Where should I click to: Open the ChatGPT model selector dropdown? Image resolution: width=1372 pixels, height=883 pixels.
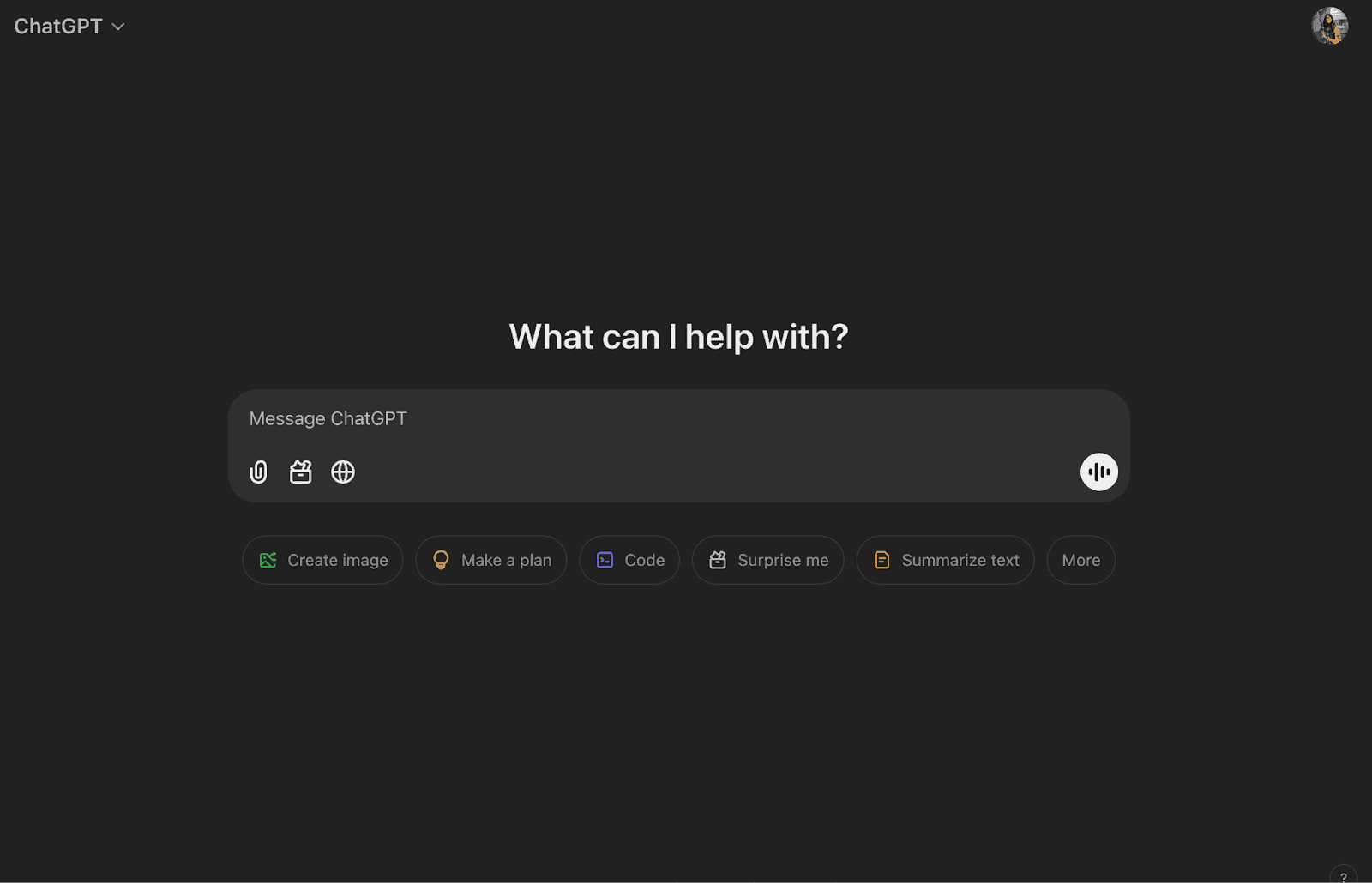(69, 27)
